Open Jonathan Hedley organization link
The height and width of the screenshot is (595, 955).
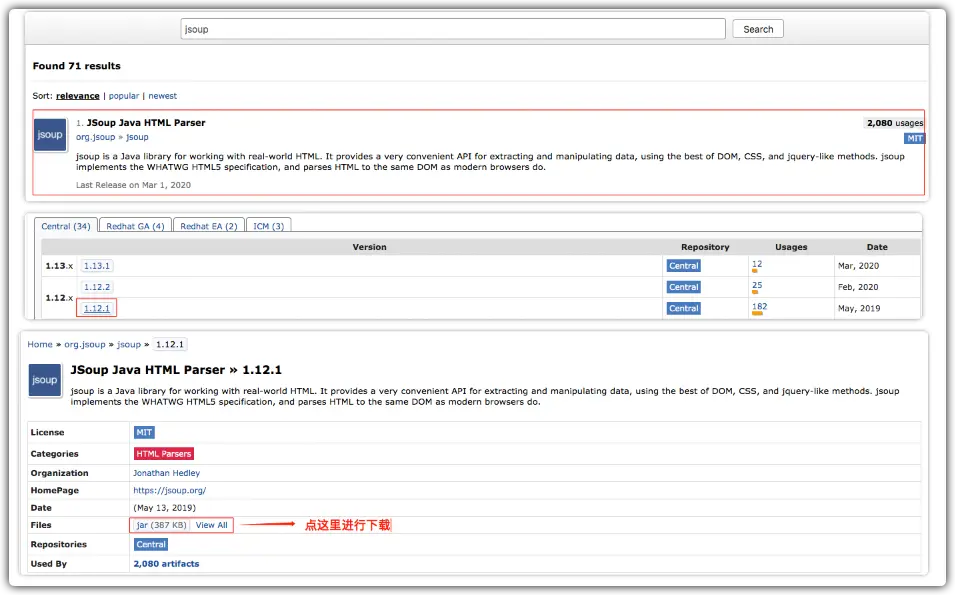pos(166,473)
